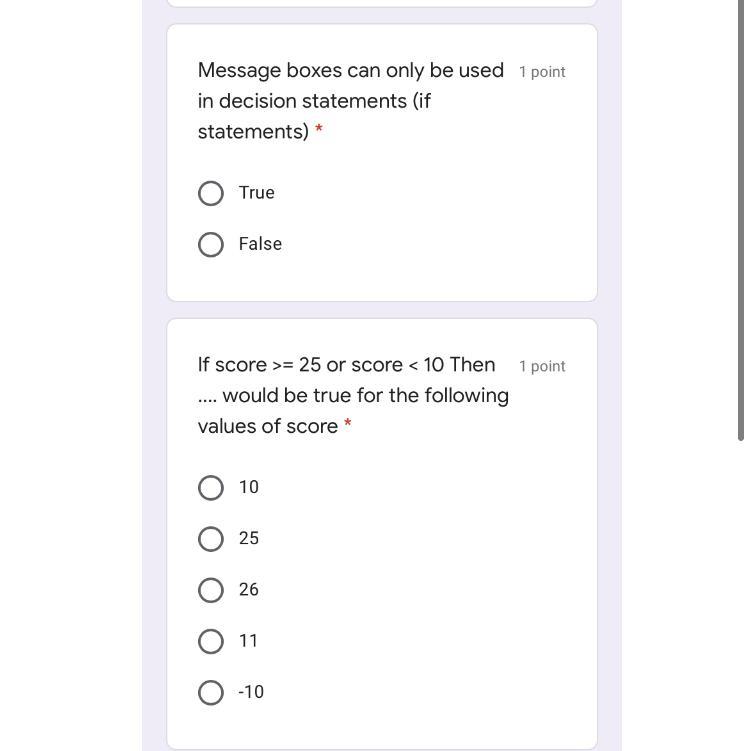
Task: Mark the radio circle for 11
Action: point(211,641)
